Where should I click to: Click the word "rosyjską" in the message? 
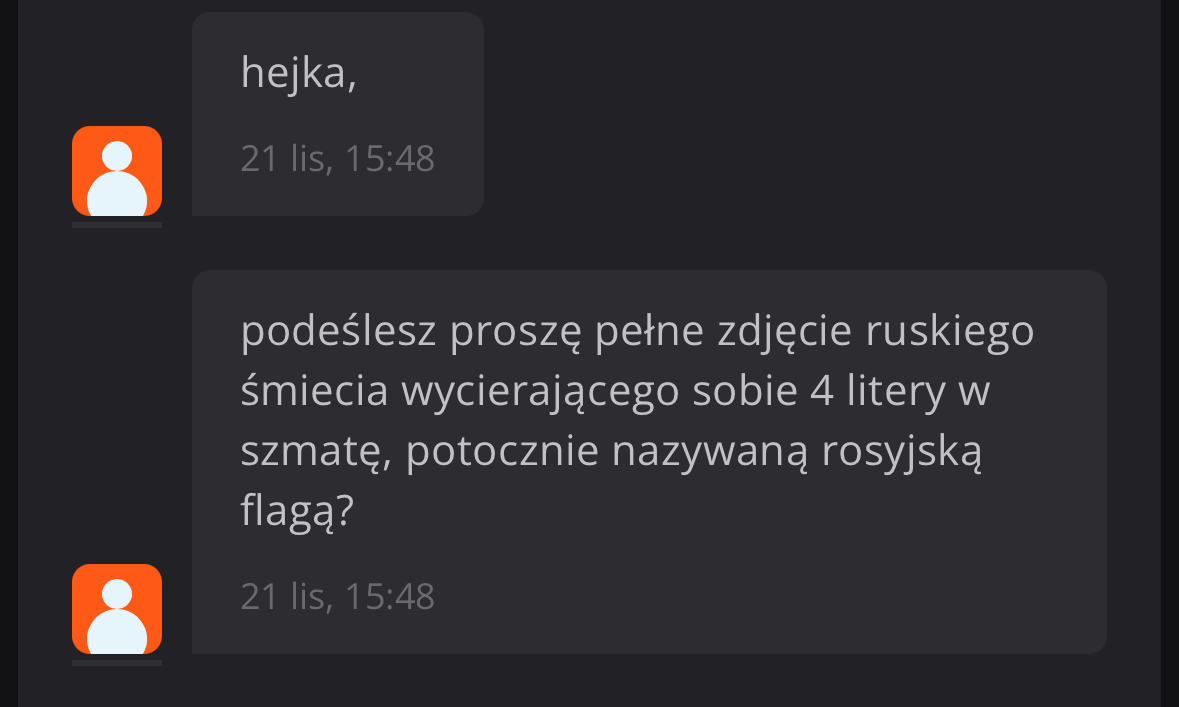point(901,452)
